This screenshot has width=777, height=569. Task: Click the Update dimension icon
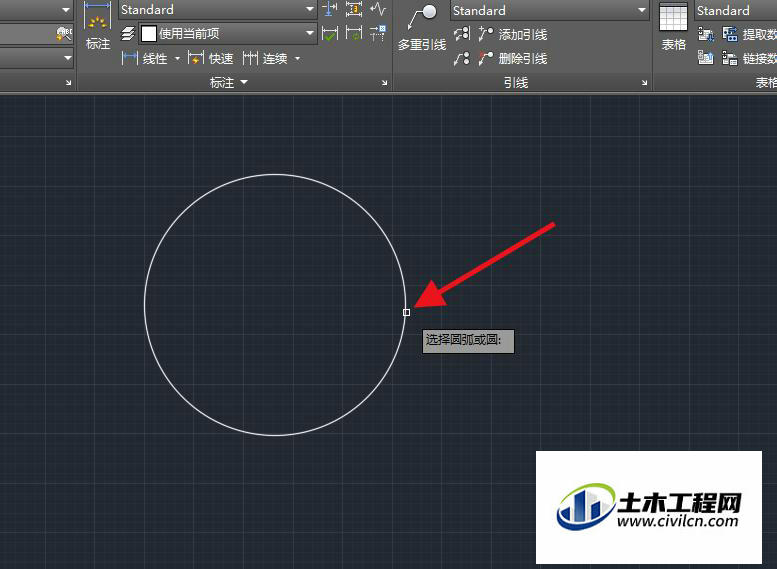click(x=354, y=34)
